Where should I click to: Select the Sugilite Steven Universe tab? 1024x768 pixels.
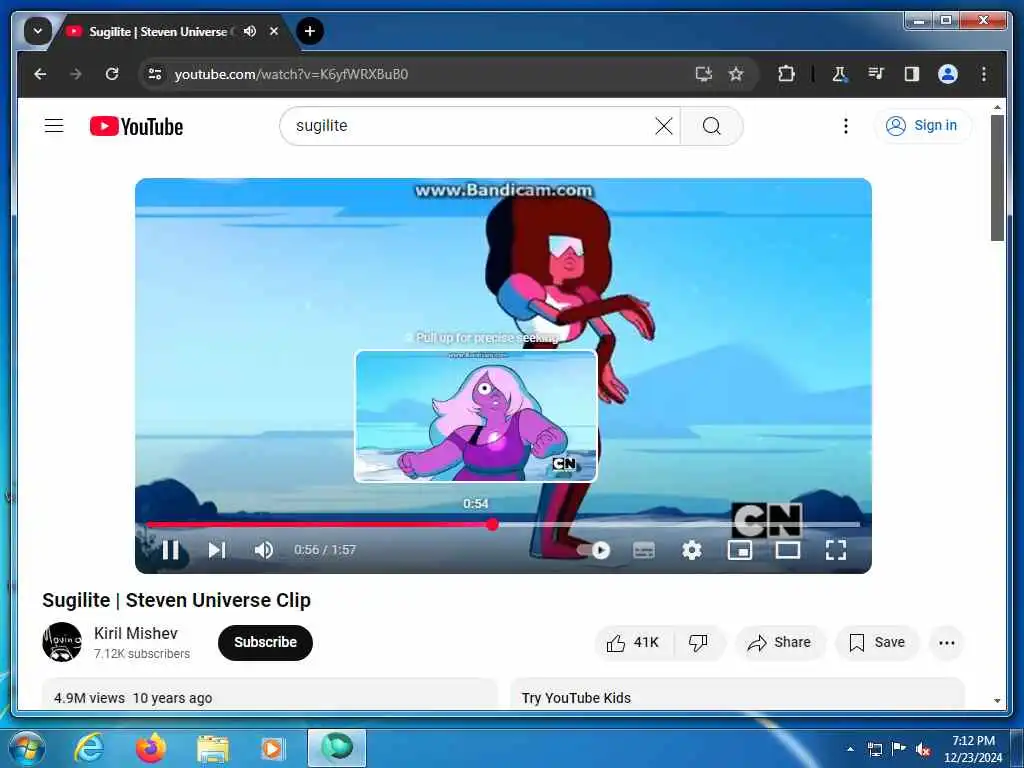157,31
